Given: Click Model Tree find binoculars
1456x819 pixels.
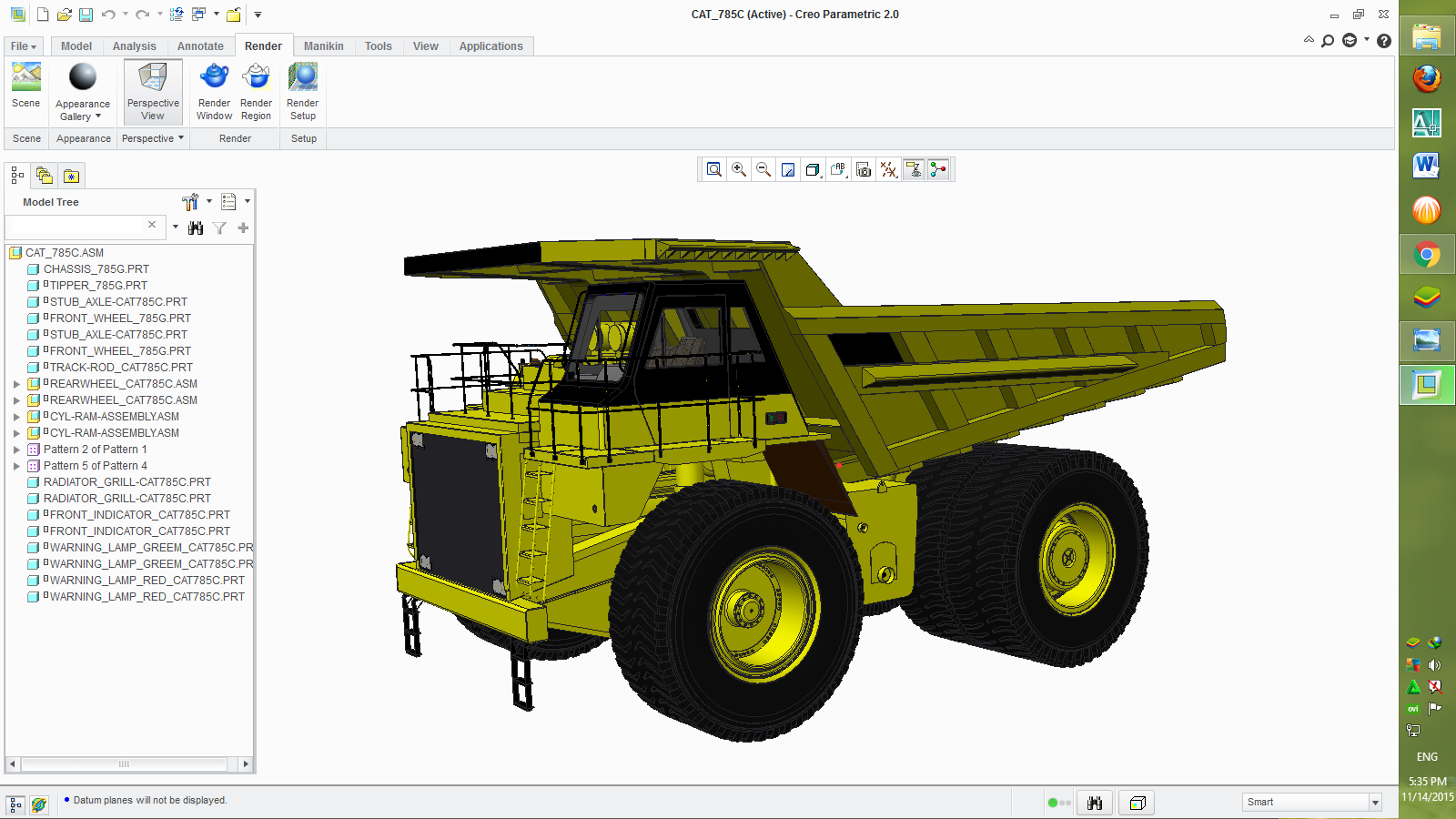Looking at the screenshot, I should point(196,227).
